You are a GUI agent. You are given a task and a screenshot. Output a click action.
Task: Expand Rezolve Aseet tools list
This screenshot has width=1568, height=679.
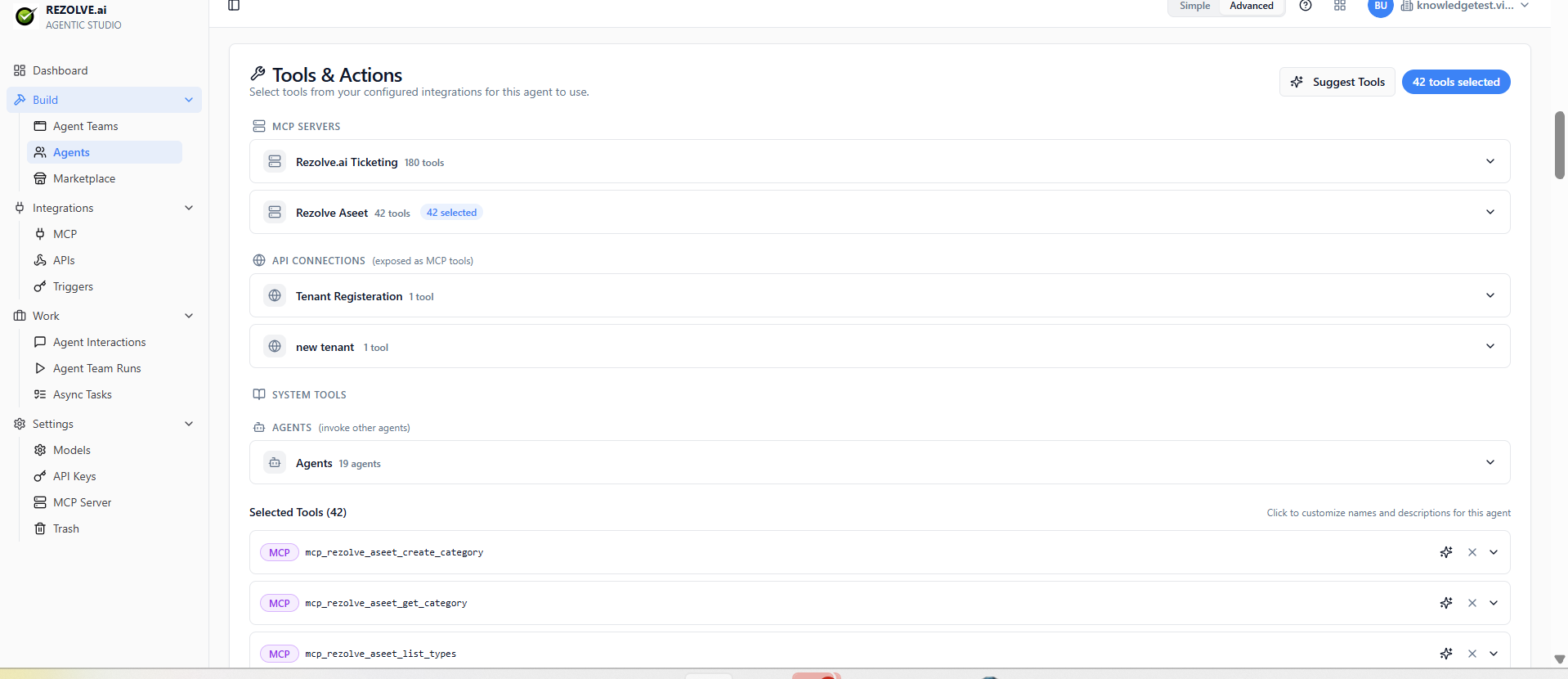click(x=1490, y=213)
